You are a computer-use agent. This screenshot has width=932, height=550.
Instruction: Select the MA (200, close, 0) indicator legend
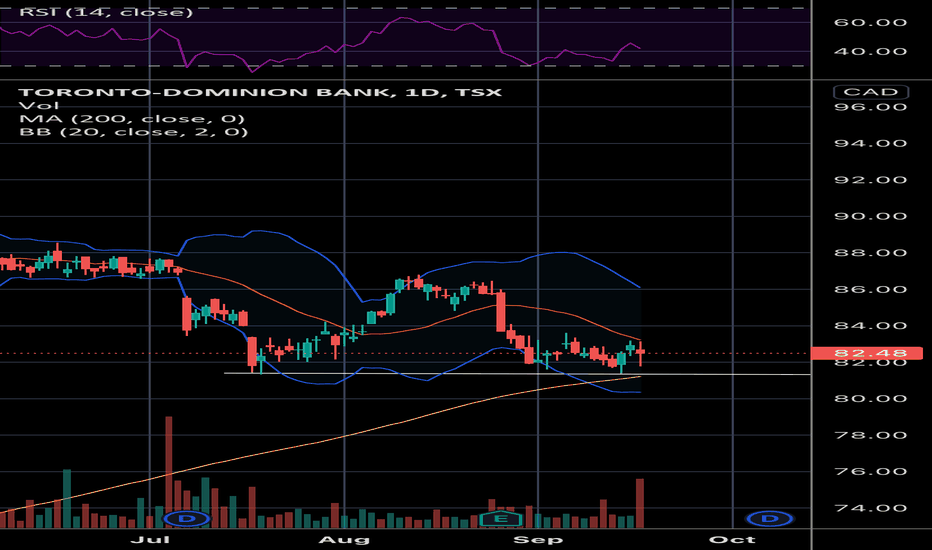(x=132, y=119)
